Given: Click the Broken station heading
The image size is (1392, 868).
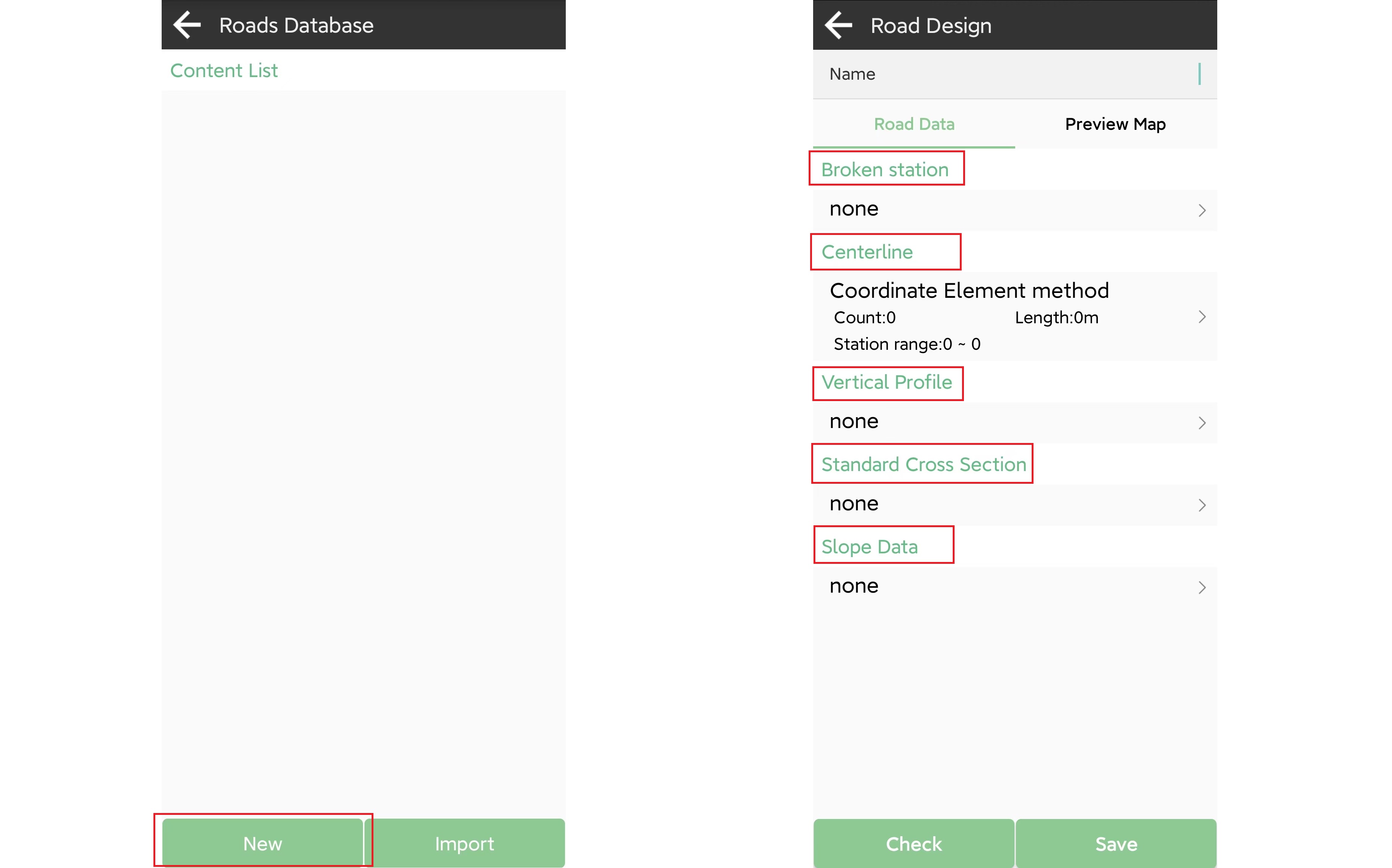Looking at the screenshot, I should coord(885,170).
